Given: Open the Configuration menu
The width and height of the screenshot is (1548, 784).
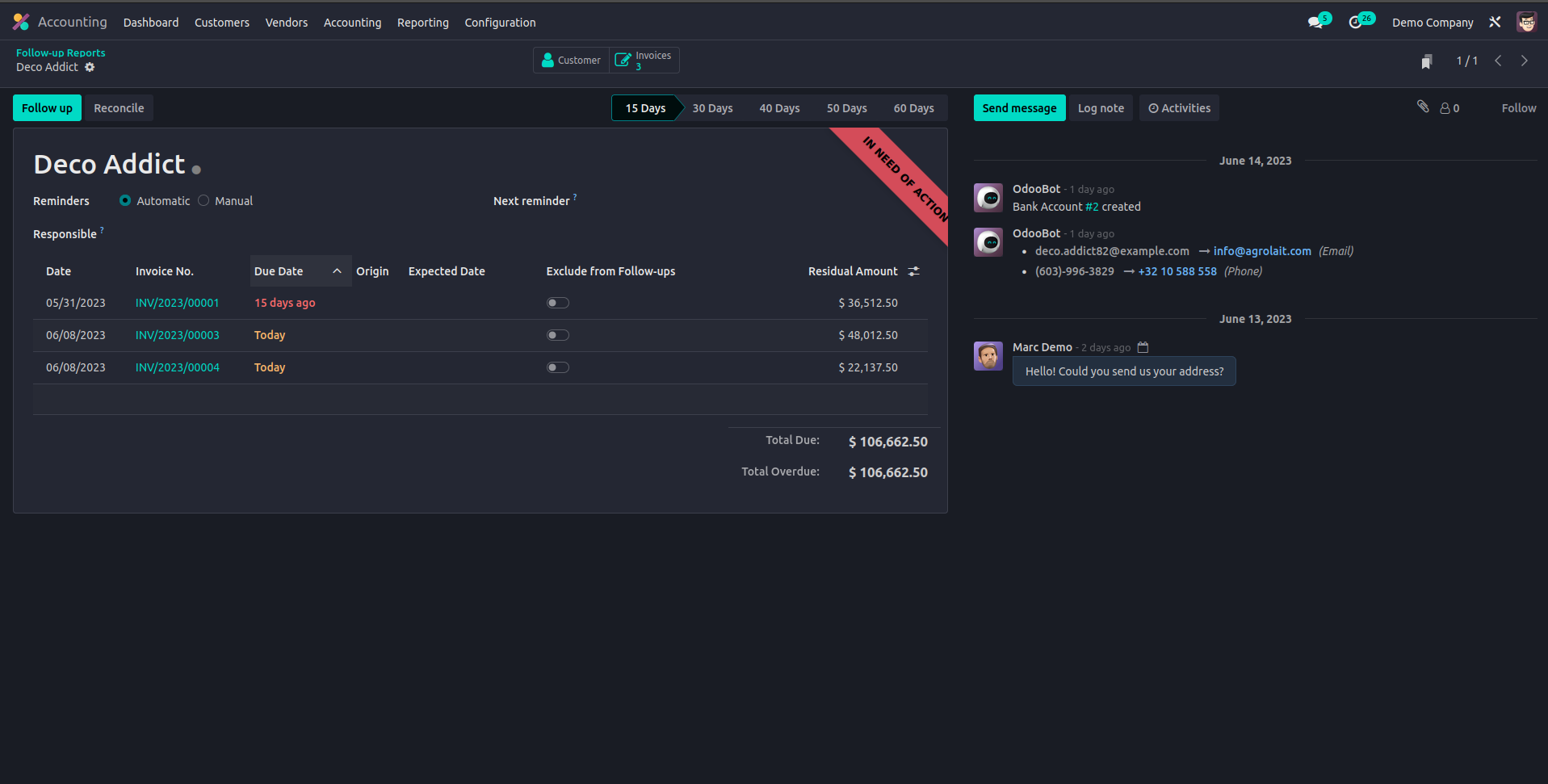Looking at the screenshot, I should point(500,23).
